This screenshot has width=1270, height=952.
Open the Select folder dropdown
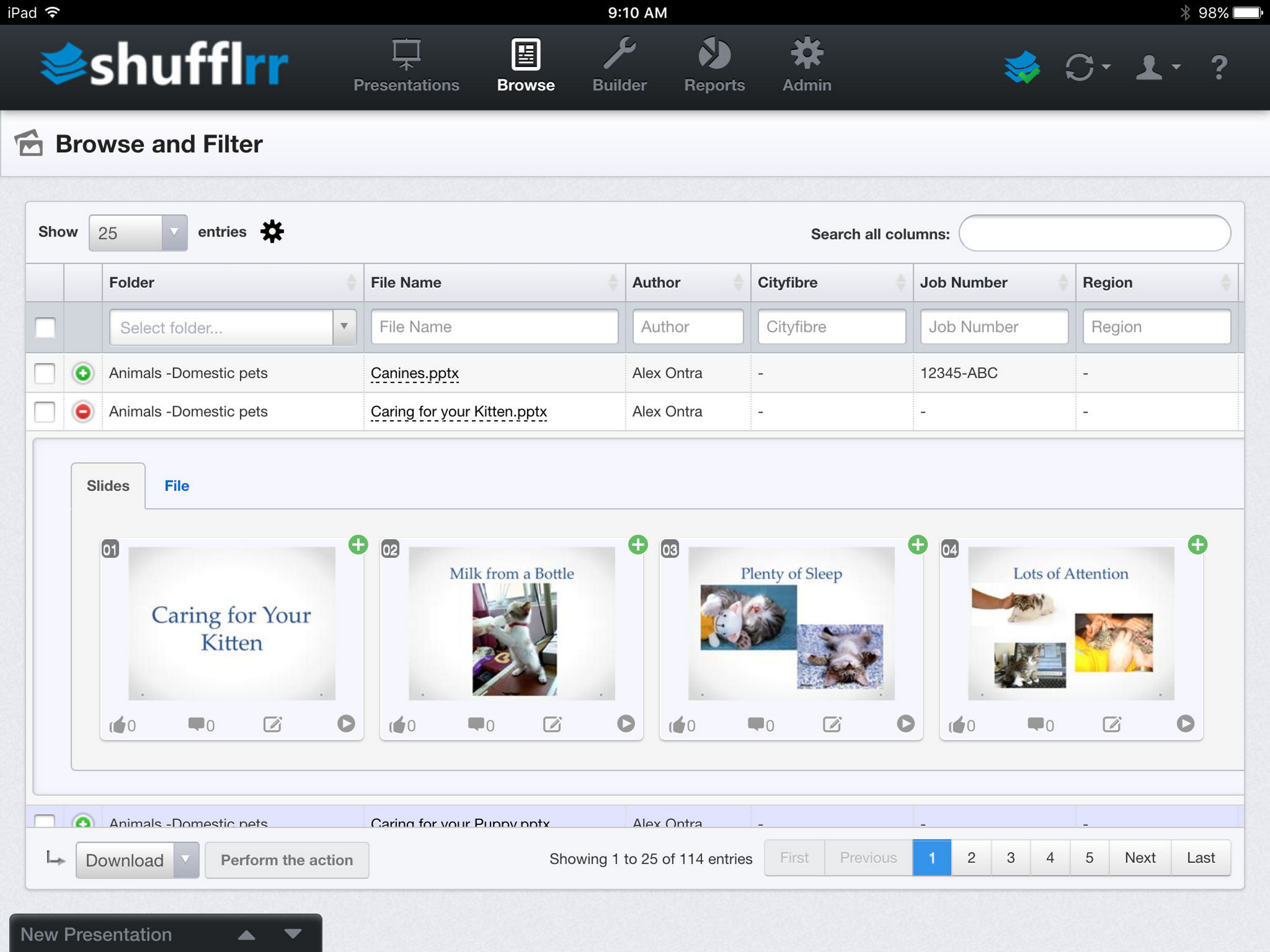pyautogui.click(x=232, y=327)
